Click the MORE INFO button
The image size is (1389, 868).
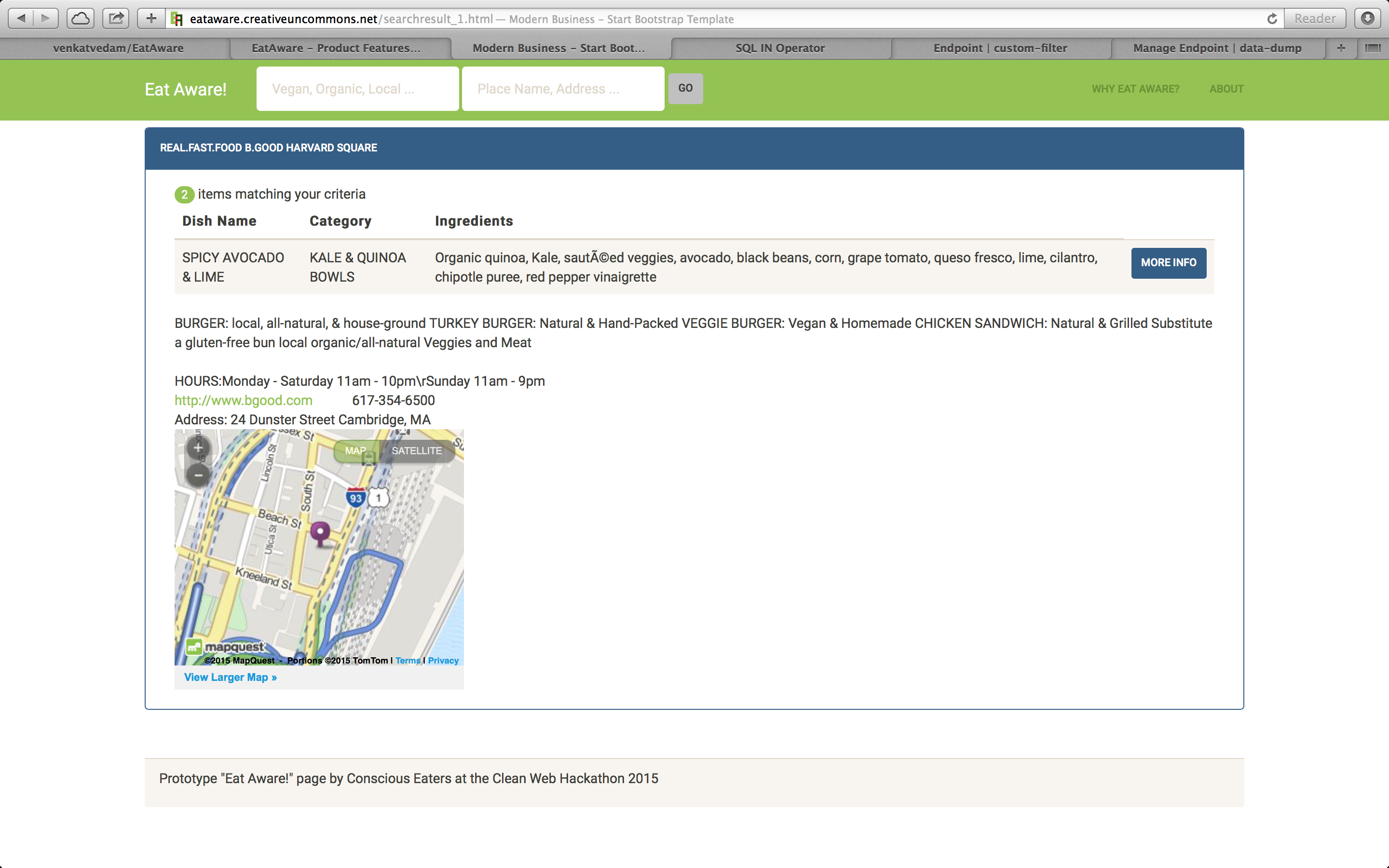click(x=1168, y=263)
